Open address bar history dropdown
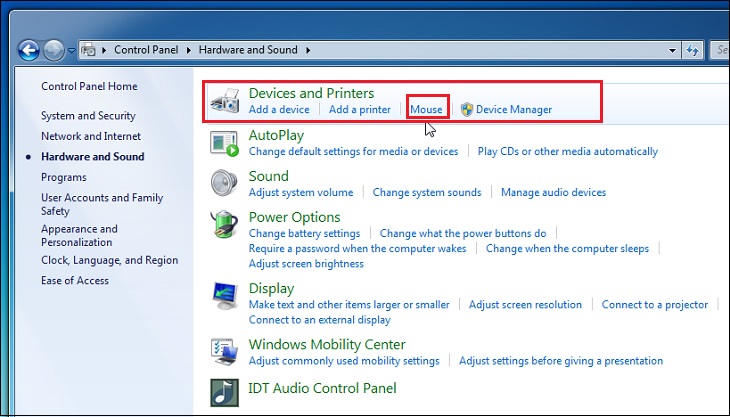This screenshot has width=730, height=417. [672, 50]
